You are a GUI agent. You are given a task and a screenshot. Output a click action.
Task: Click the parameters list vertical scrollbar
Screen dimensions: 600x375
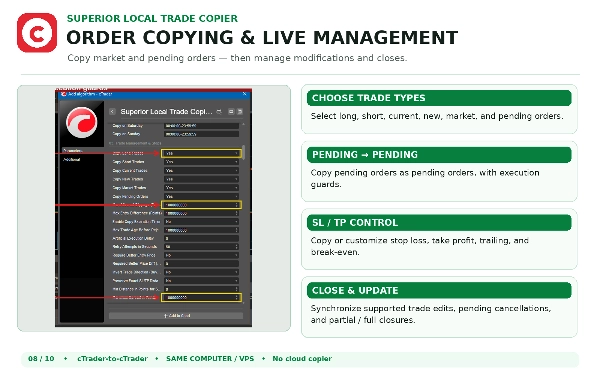coord(244,152)
